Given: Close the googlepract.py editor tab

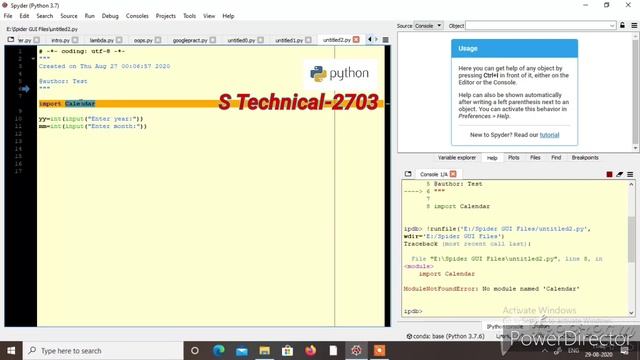Looking at the screenshot, I should [x=213, y=40].
